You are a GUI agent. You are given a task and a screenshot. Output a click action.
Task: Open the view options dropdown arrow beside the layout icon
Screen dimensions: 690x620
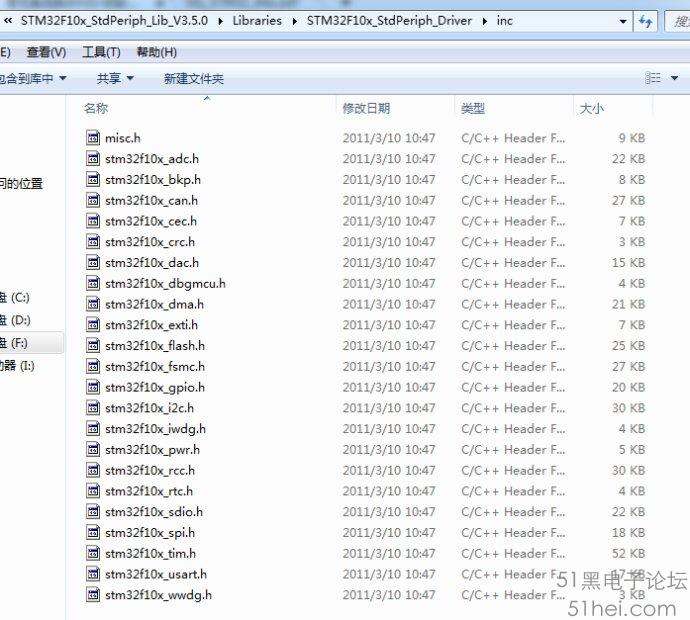675,78
